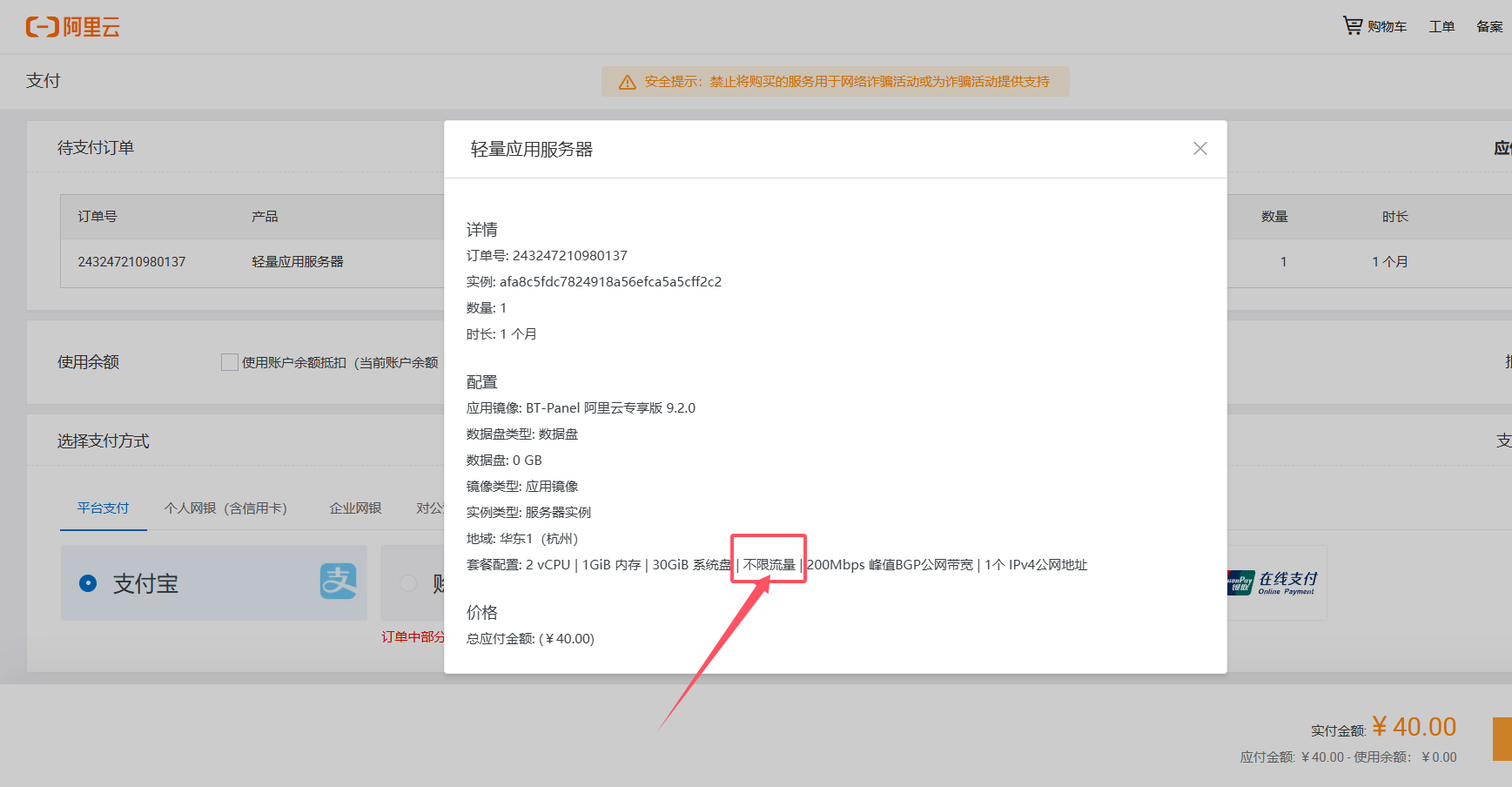Click the Aliyun logo in header

[x=73, y=27]
